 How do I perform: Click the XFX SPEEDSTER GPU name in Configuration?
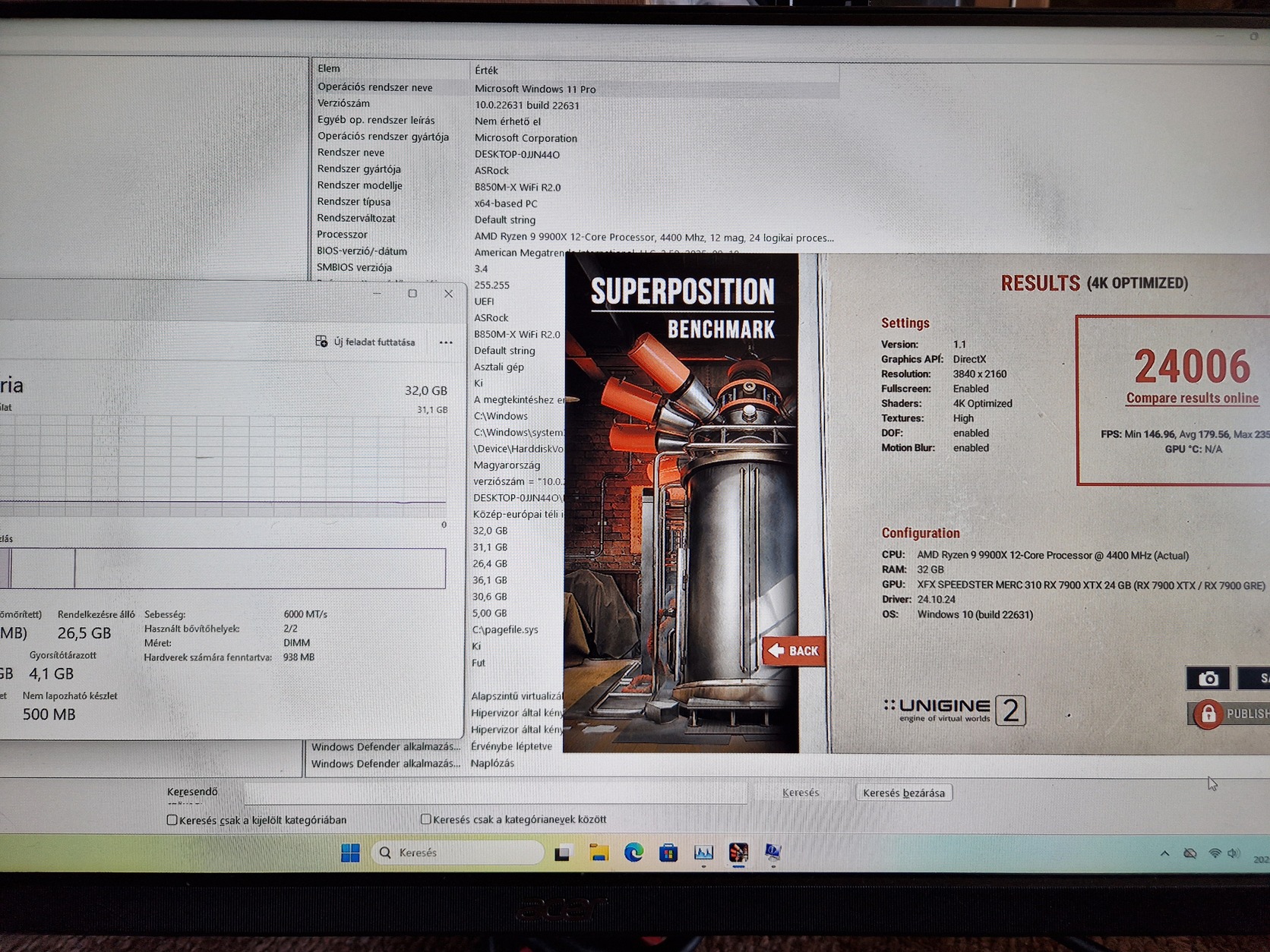[x=1091, y=585]
